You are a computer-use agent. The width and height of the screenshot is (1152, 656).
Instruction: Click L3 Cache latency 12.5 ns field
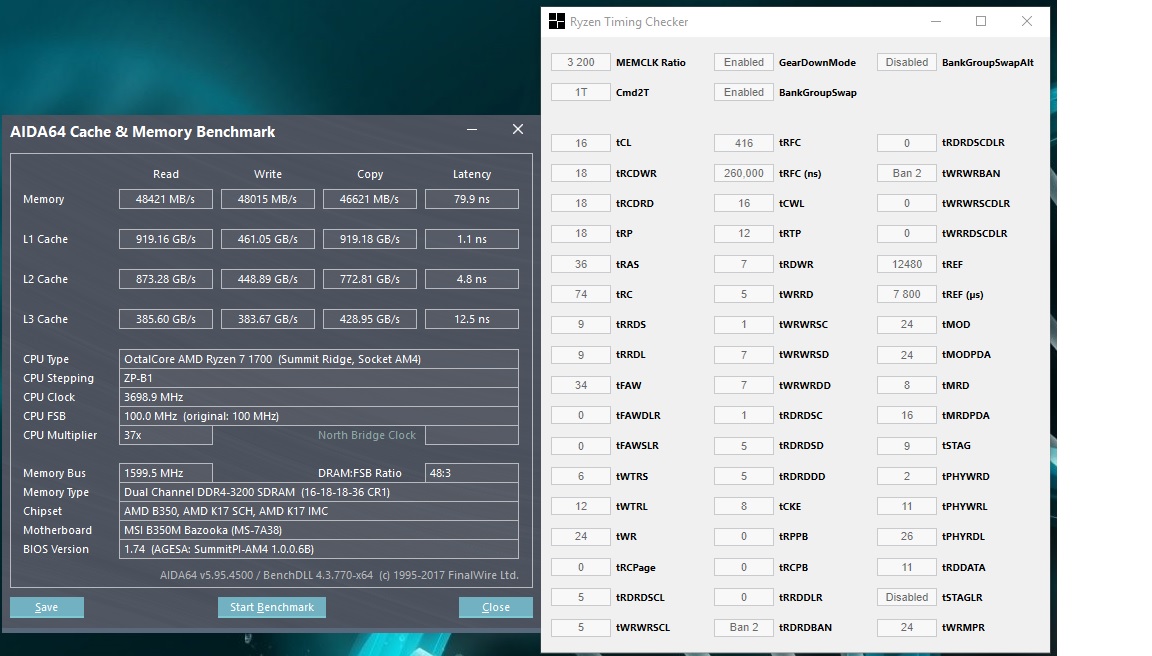coord(472,319)
